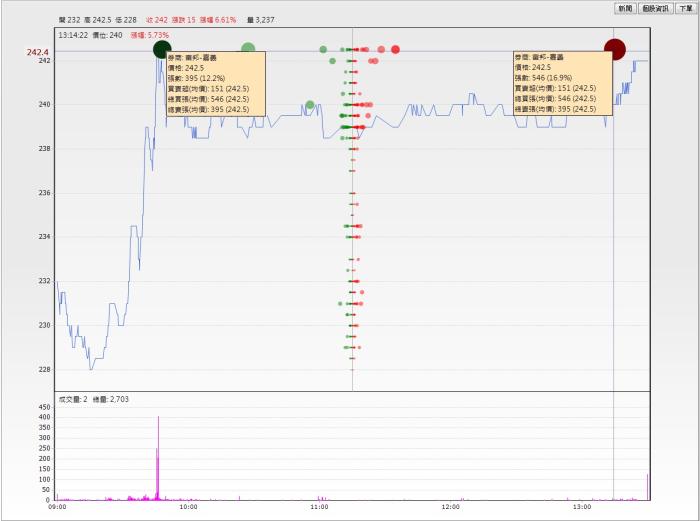Click the 100 volume axis label
Screen dimensions: 700x521
45,479
